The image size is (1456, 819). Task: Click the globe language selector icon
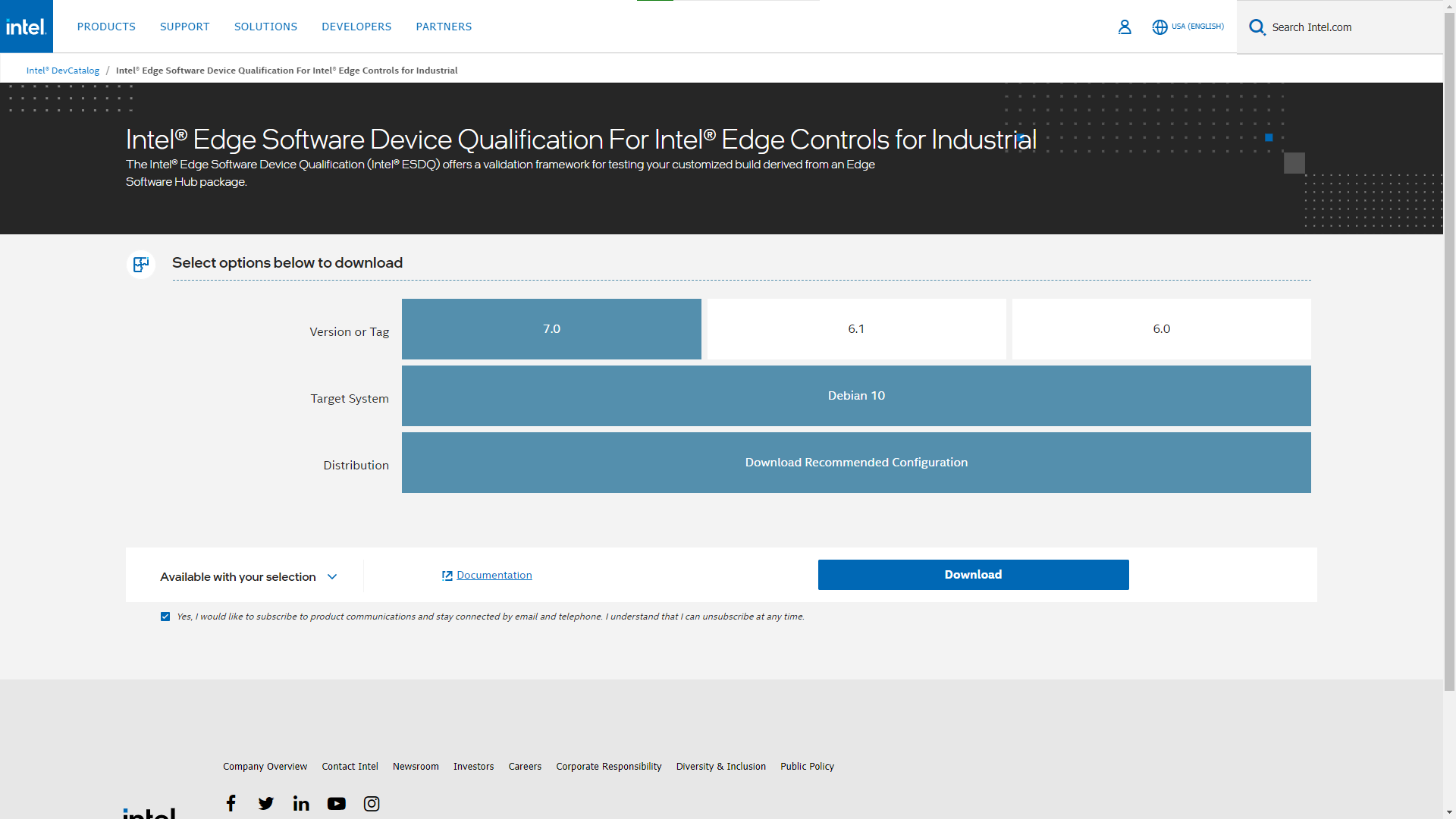(1159, 27)
